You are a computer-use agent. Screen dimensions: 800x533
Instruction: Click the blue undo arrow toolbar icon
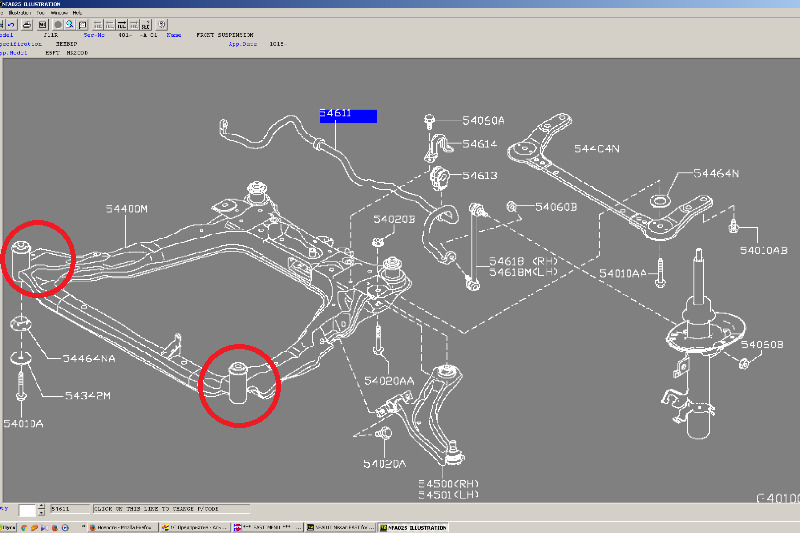click(x=11, y=24)
